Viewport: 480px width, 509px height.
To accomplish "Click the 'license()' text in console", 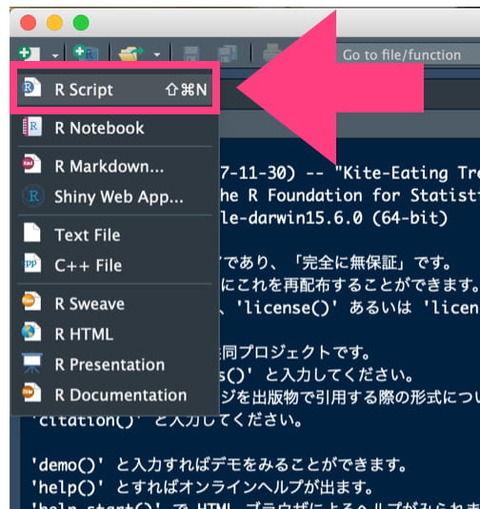I will tap(287, 307).
